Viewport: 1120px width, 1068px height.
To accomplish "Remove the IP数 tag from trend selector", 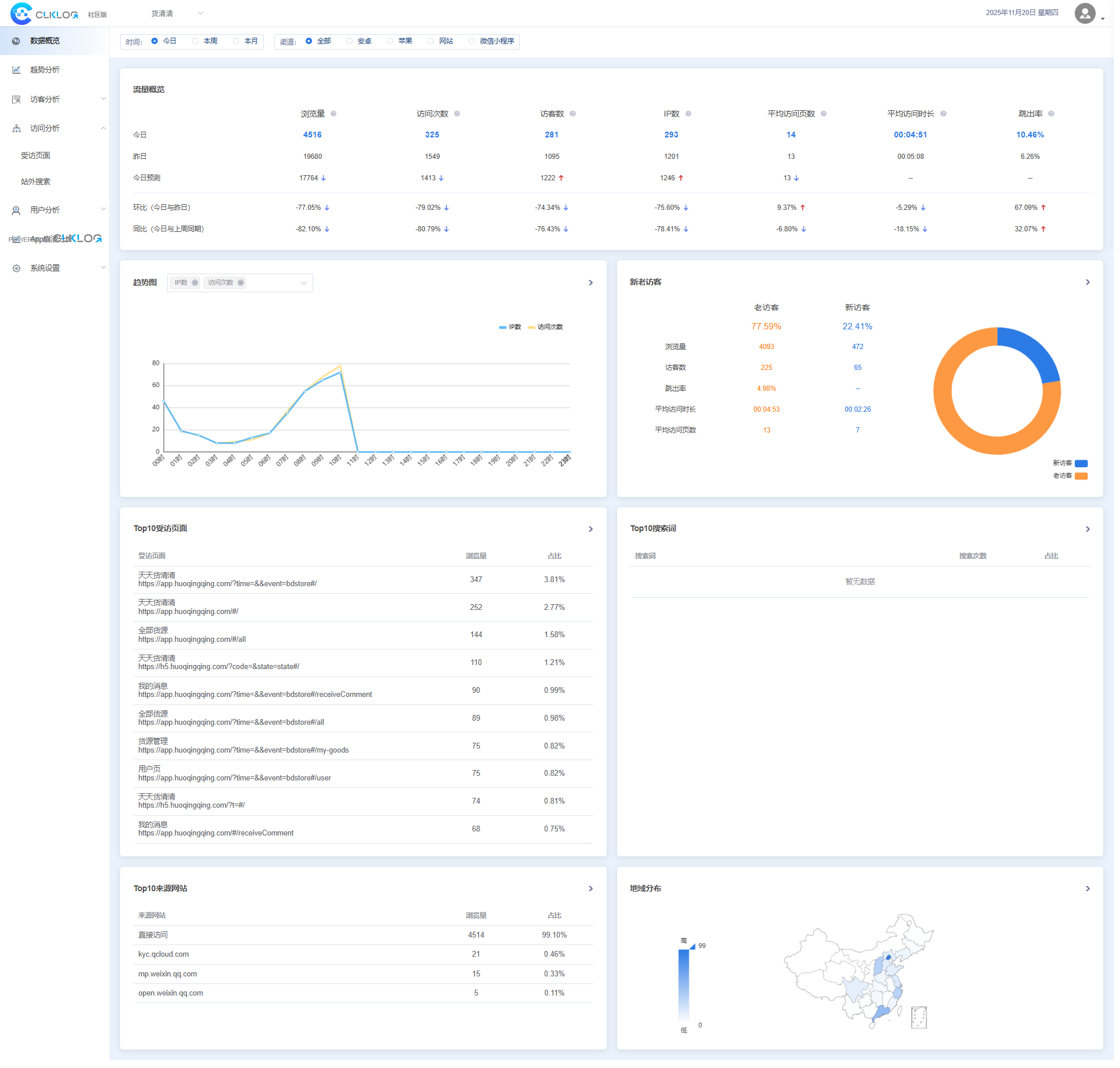I will tap(195, 283).
